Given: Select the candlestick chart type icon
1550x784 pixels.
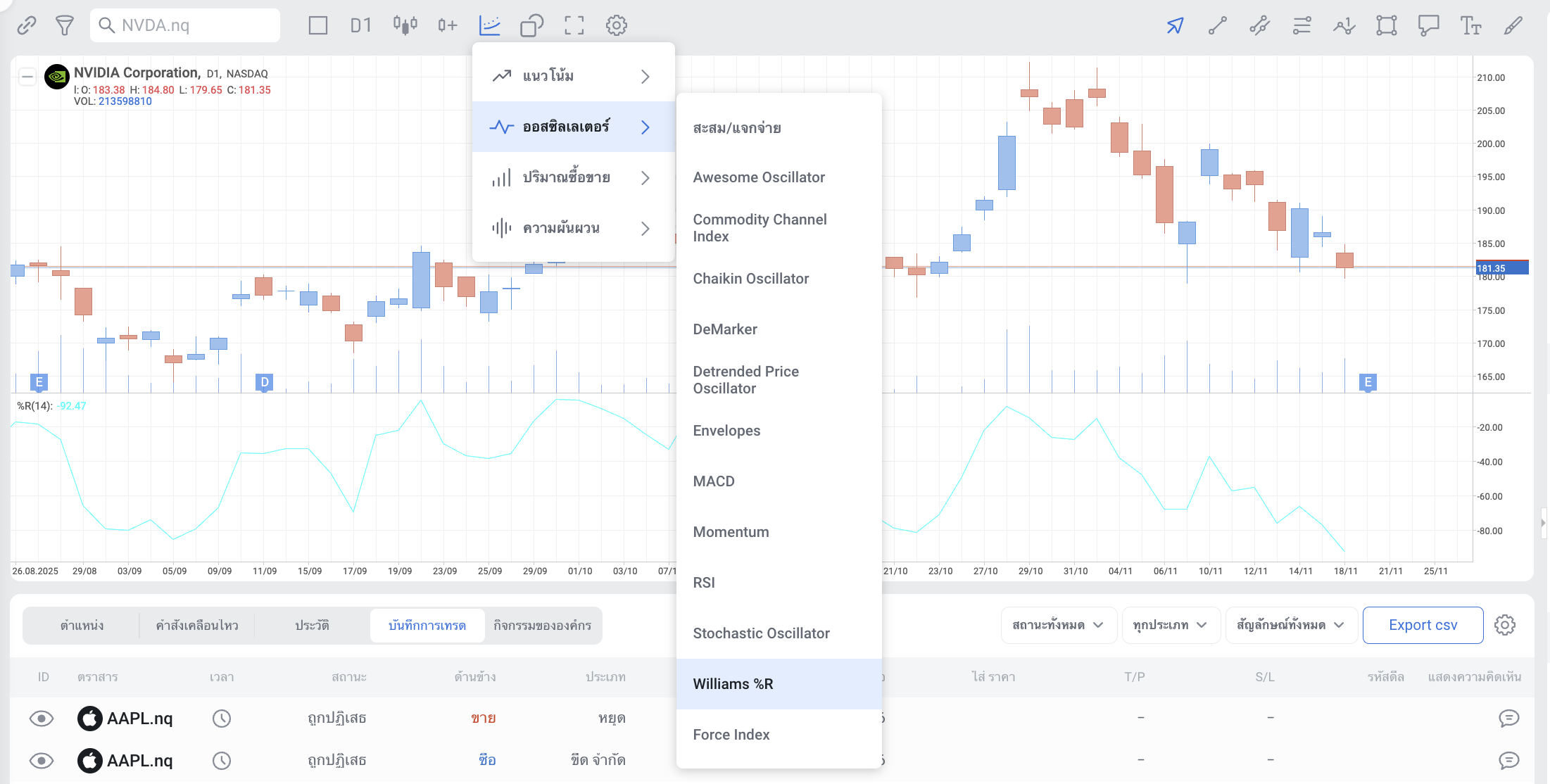Looking at the screenshot, I should [405, 26].
